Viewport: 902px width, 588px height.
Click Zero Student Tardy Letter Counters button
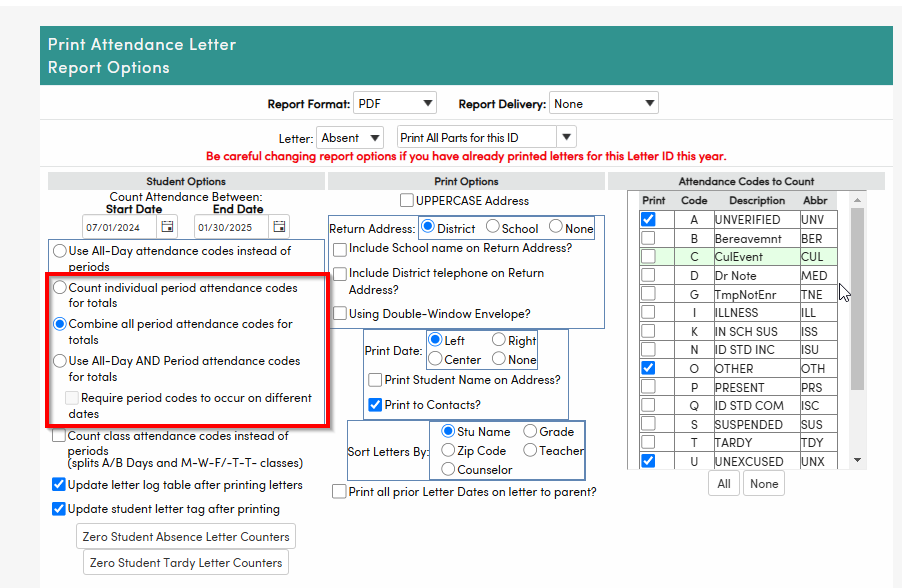(x=186, y=563)
